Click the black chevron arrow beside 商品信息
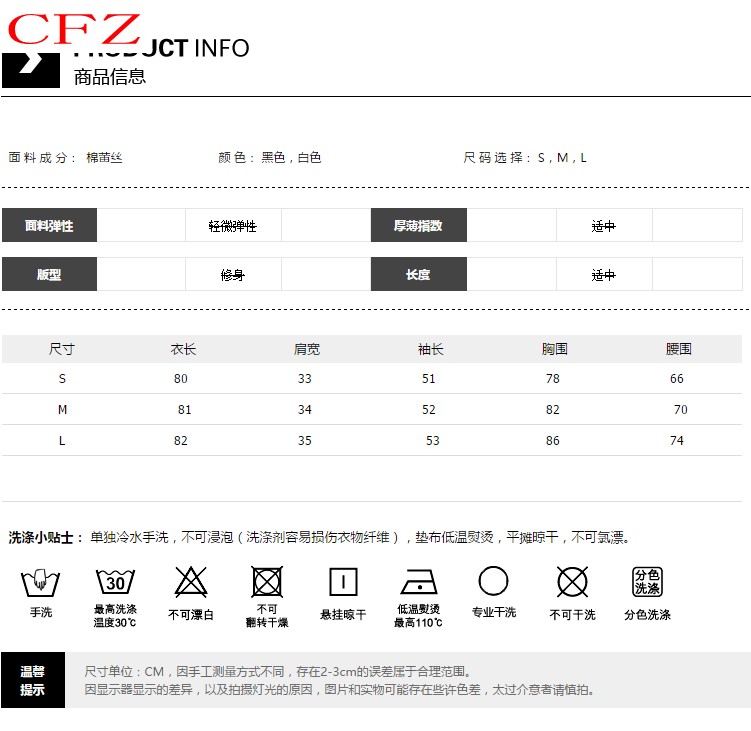 pyautogui.click(x=31, y=66)
